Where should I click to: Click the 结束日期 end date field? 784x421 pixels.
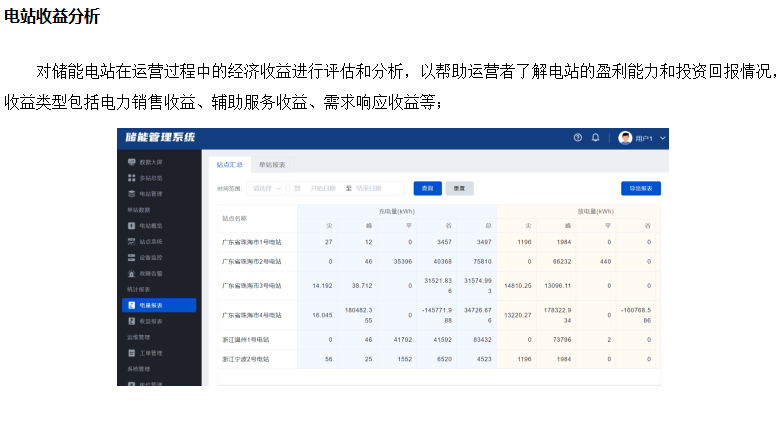click(376, 188)
